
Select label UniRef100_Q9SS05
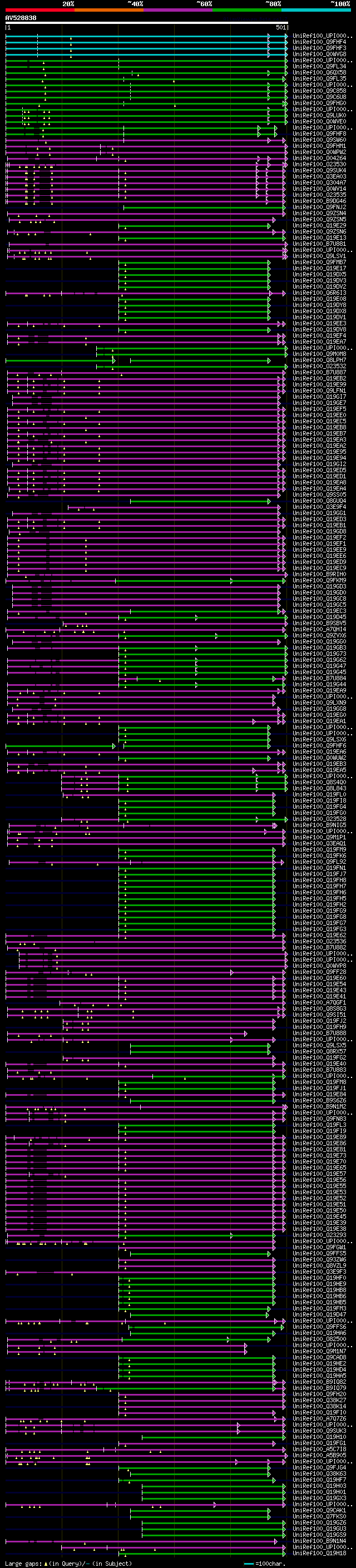pos(319,495)
